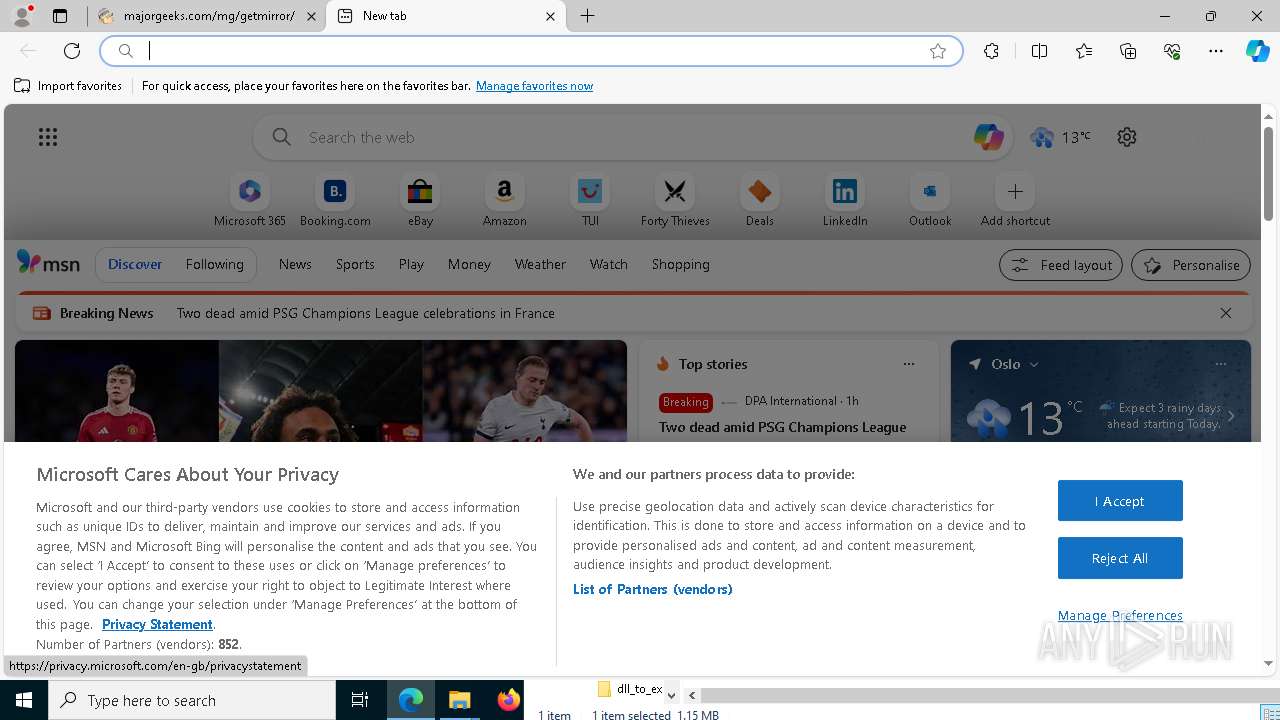Open the Edge profile icon
The image size is (1280, 720).
point(22,16)
